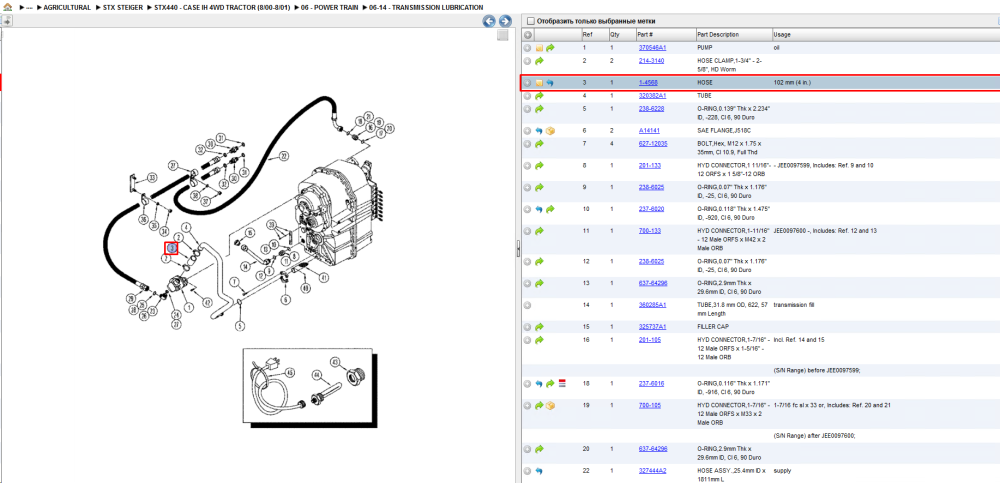The height and width of the screenshot is (483, 1000).
Task: Click the panel splitter handle between diagram and table
Action: point(517,249)
